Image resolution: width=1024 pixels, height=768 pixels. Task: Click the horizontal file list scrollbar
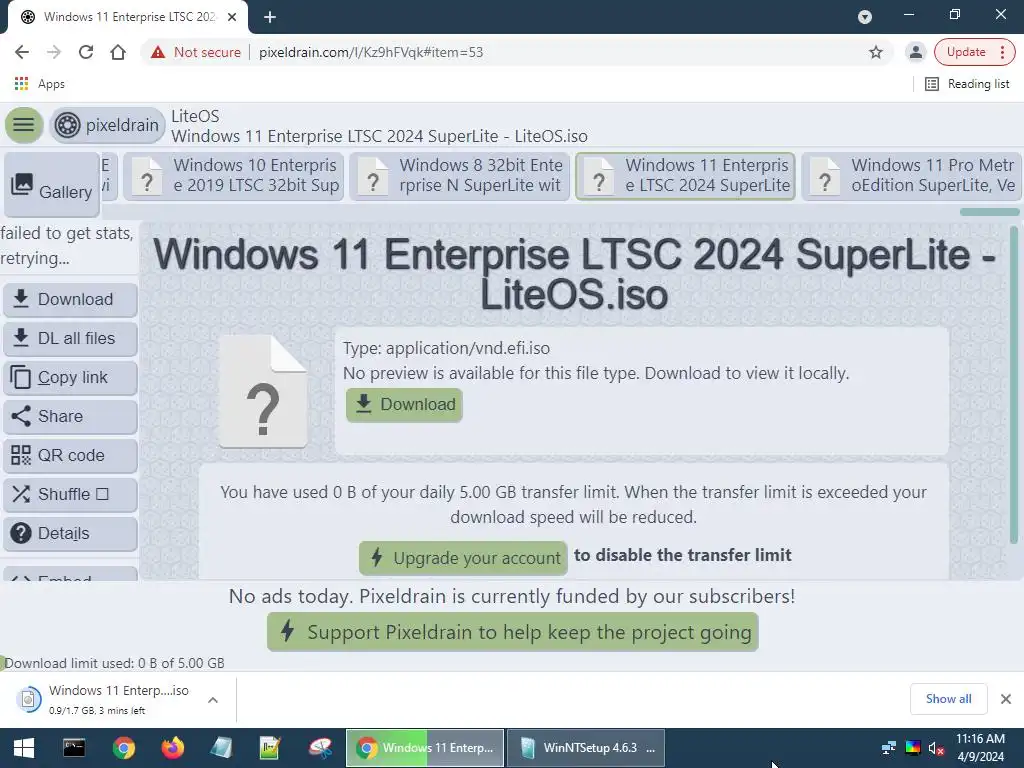pos(989,212)
